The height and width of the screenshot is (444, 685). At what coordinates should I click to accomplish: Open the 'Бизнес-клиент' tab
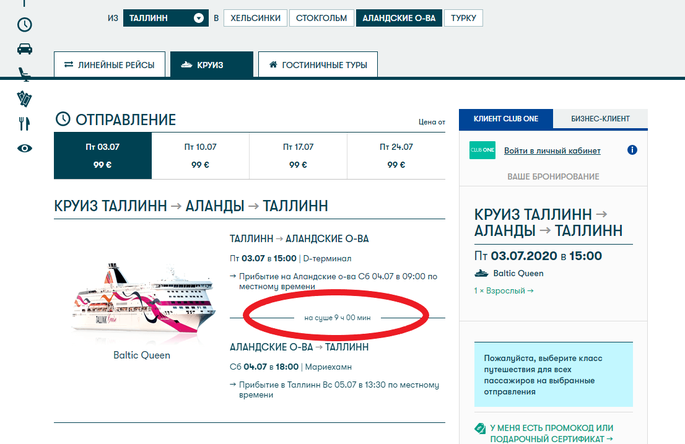tap(600, 119)
